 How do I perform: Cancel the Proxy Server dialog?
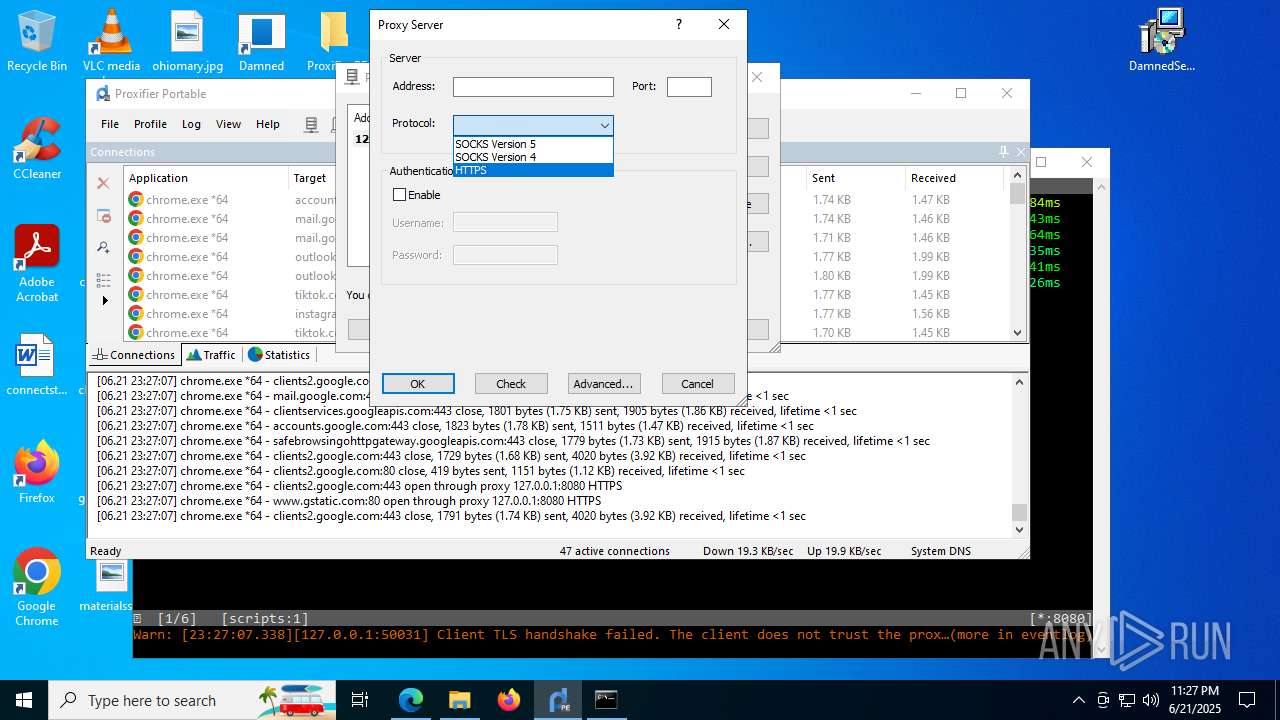pyautogui.click(x=698, y=383)
